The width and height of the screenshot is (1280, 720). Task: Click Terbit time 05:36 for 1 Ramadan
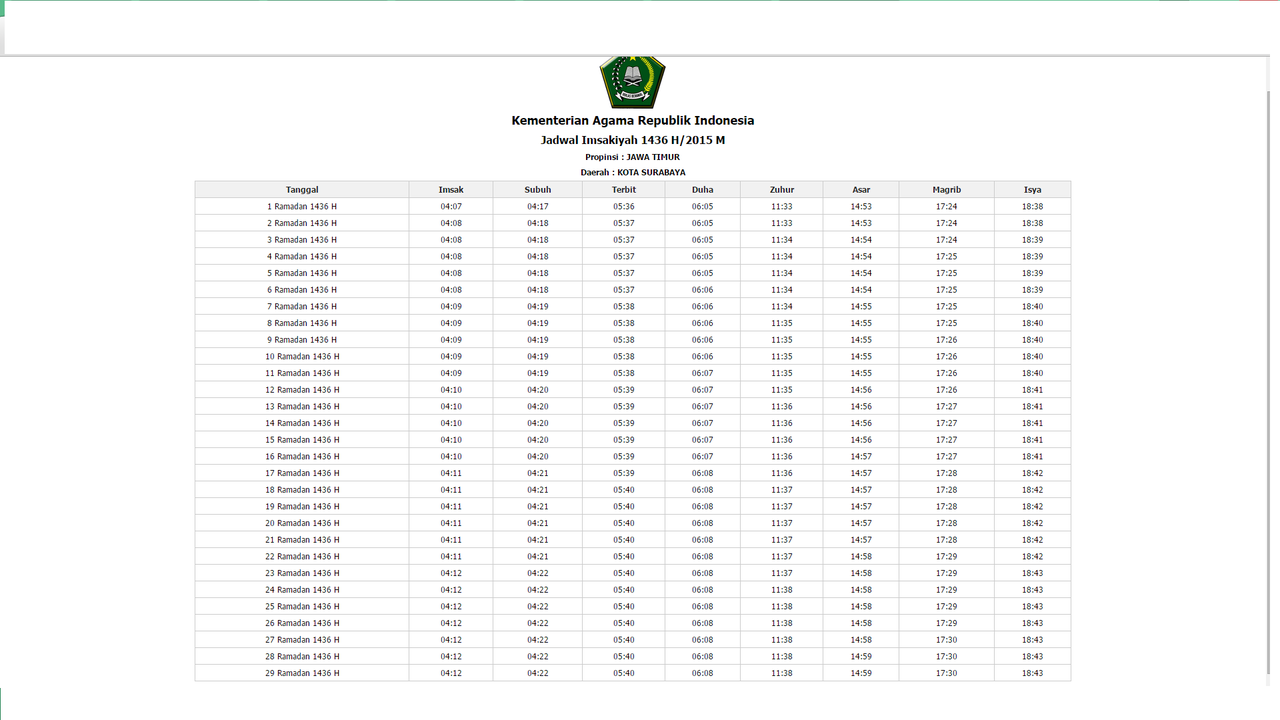coord(624,207)
